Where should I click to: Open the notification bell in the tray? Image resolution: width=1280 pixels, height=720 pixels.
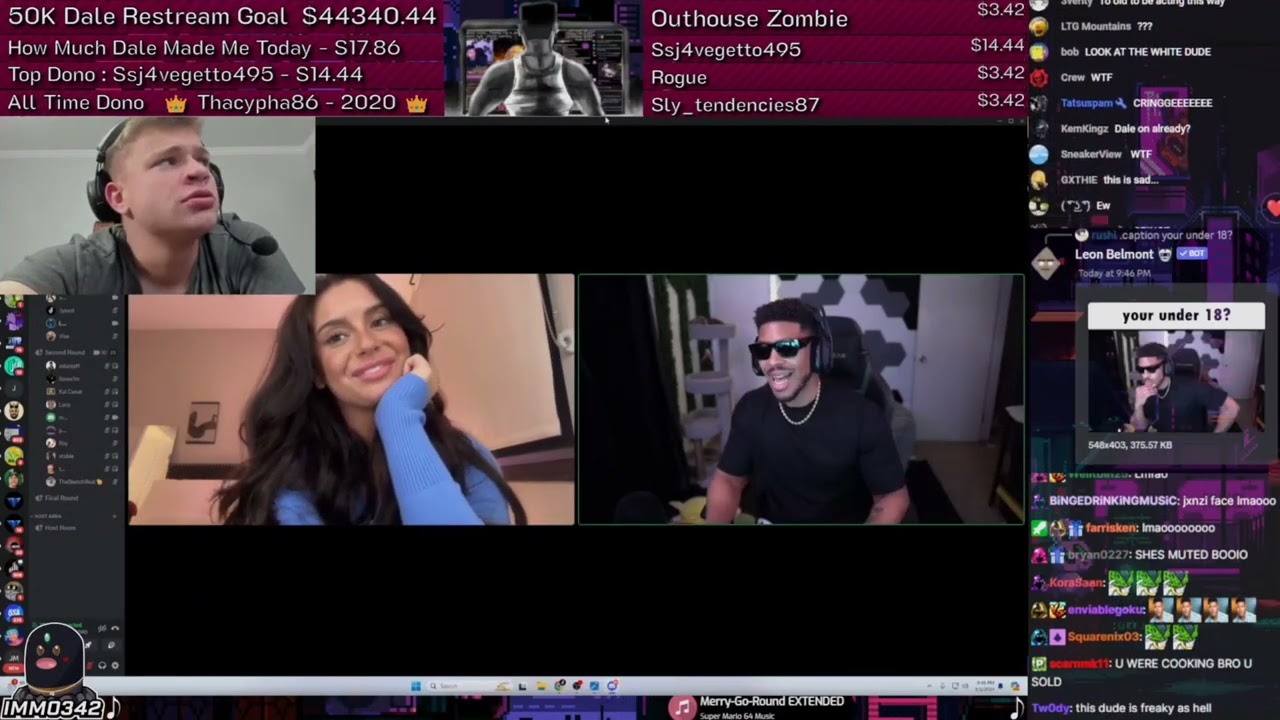pos(1000,686)
